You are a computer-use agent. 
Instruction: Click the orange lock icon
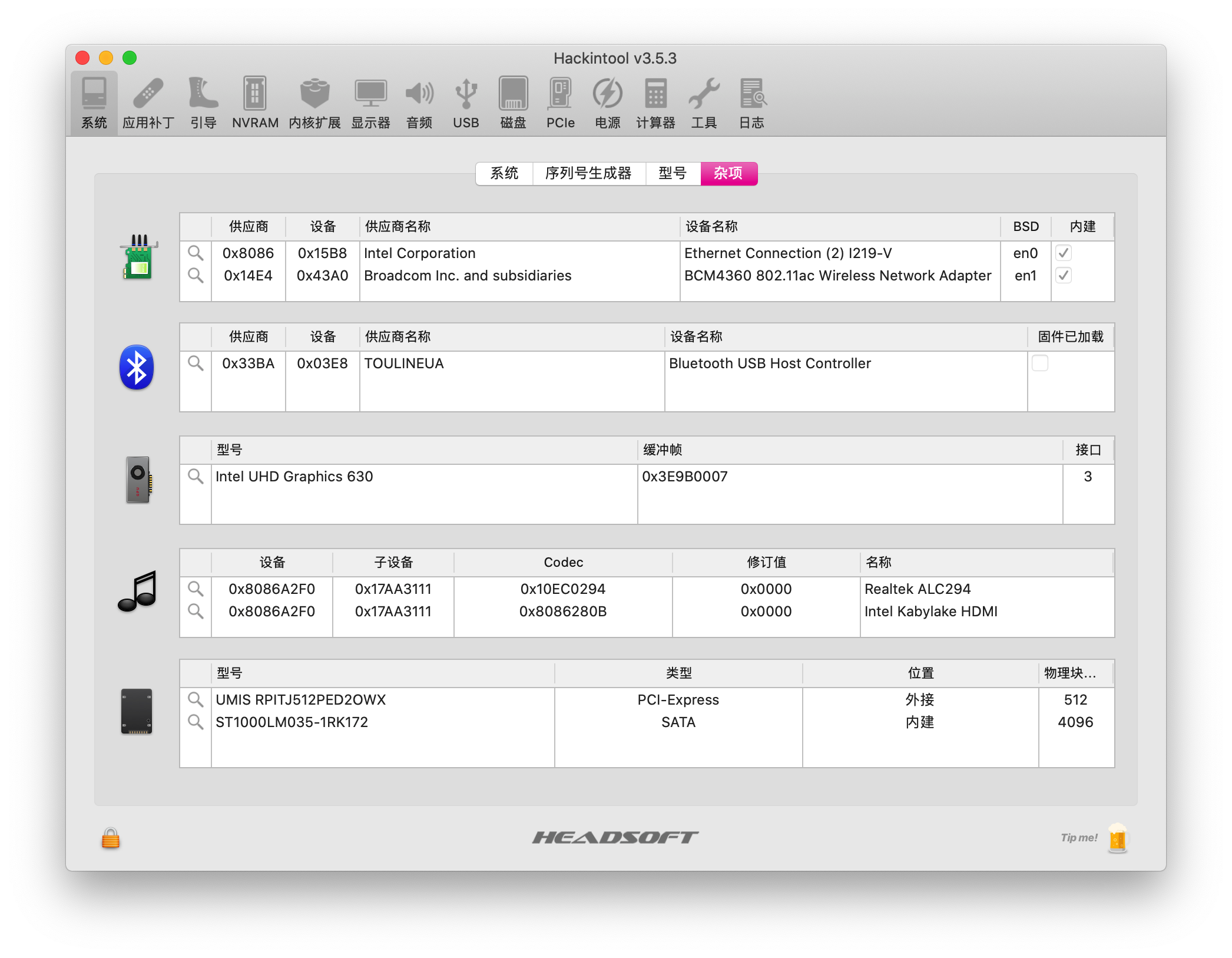tap(111, 838)
